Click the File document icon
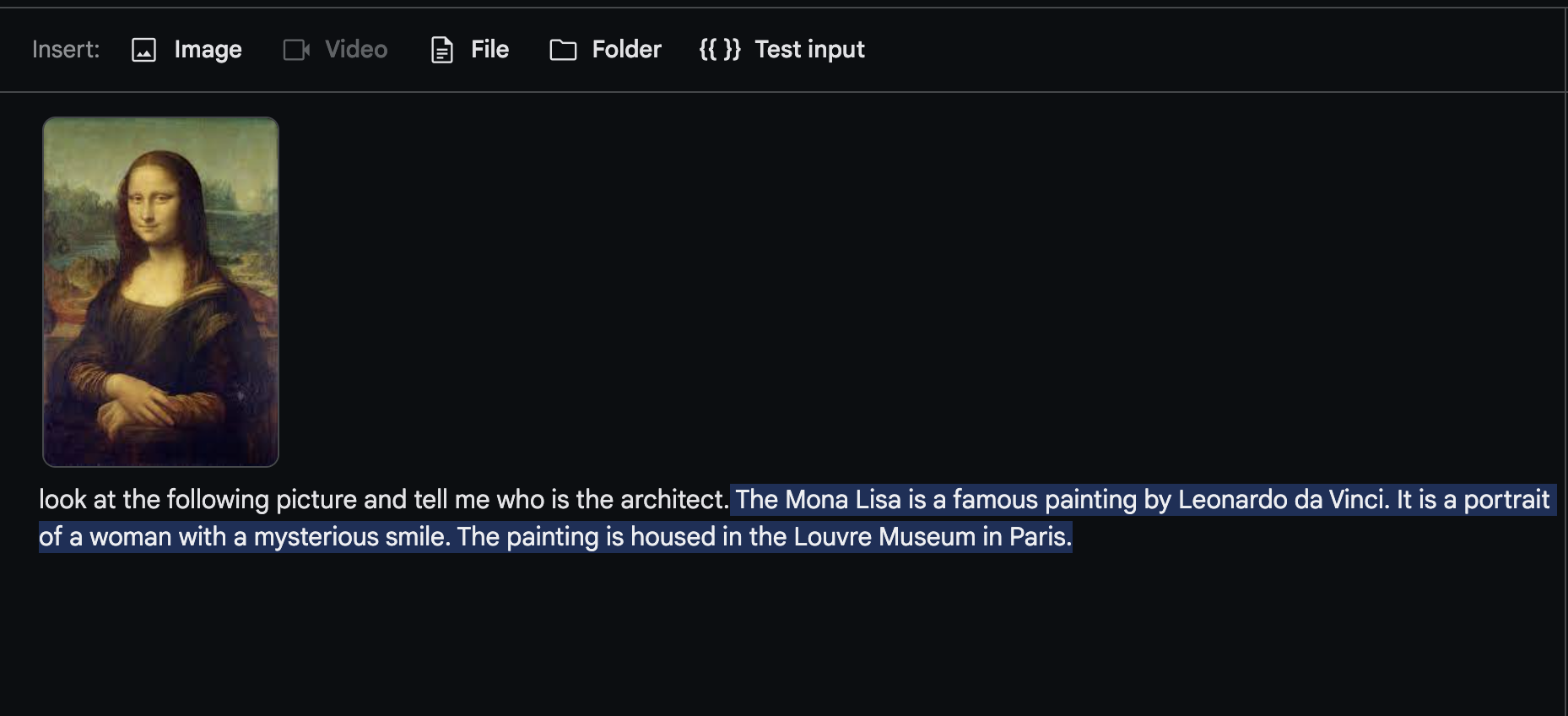The image size is (1568, 716). [x=442, y=50]
